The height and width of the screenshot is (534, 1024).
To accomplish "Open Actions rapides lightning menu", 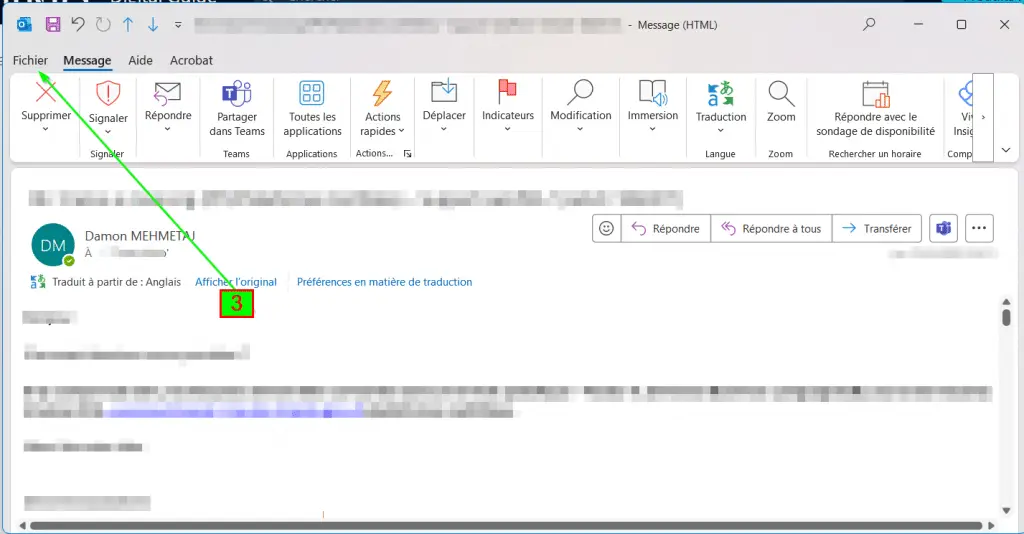I will (382, 108).
